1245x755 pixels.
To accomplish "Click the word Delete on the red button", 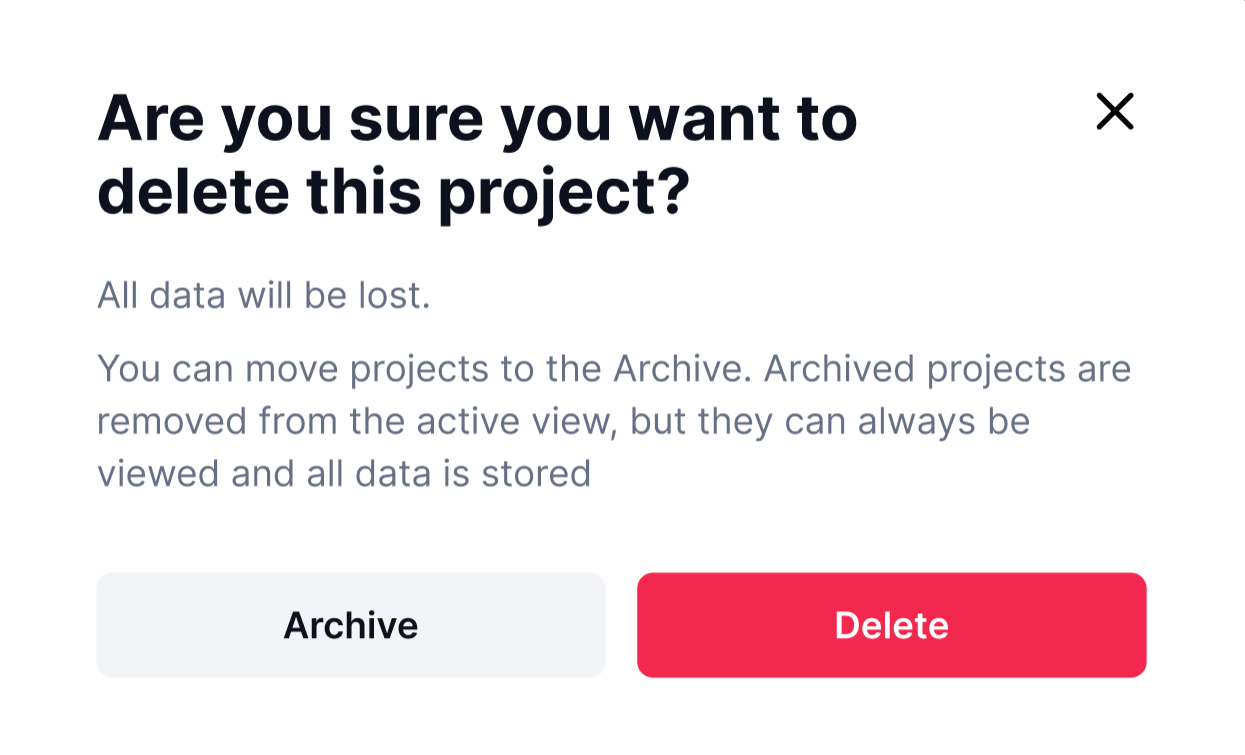I will 891,625.
